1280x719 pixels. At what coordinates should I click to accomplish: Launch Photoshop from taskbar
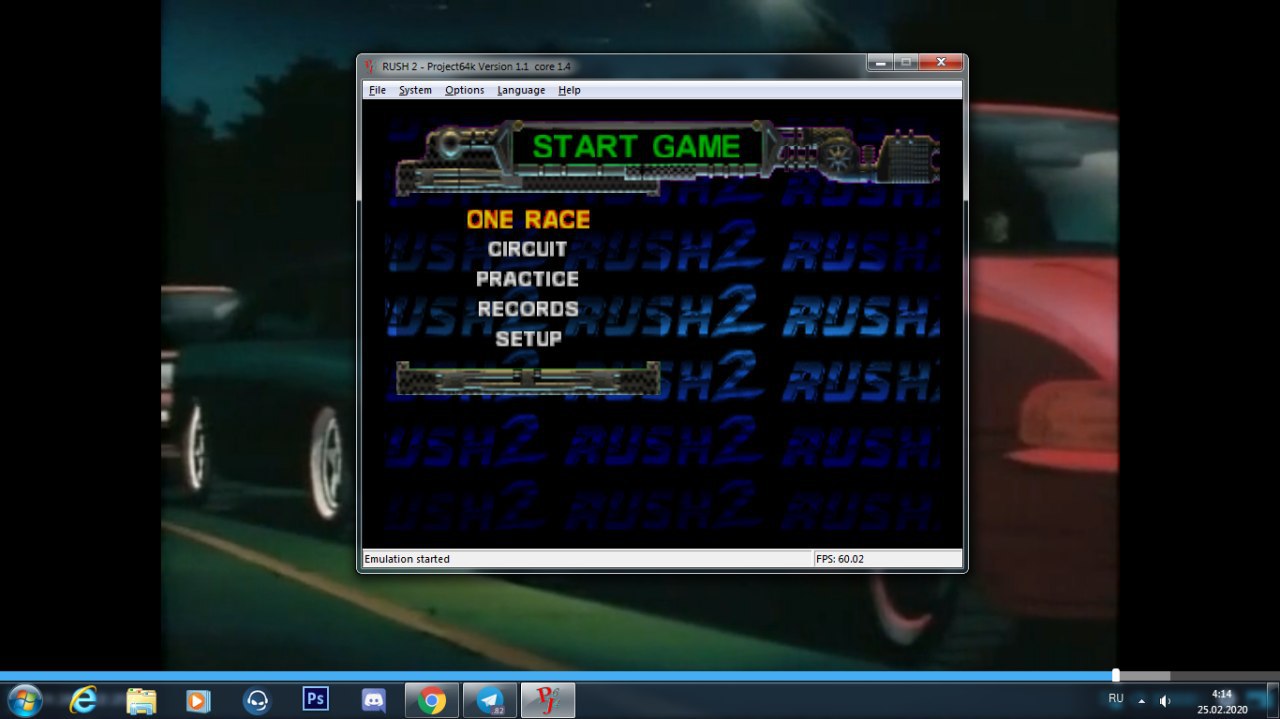point(316,699)
